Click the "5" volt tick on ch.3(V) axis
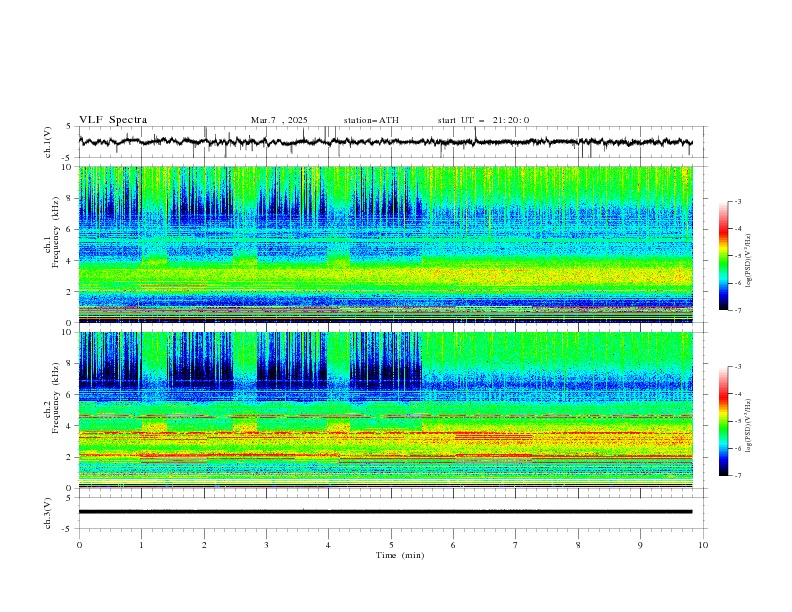The width and height of the screenshot is (792, 612). 69,497
